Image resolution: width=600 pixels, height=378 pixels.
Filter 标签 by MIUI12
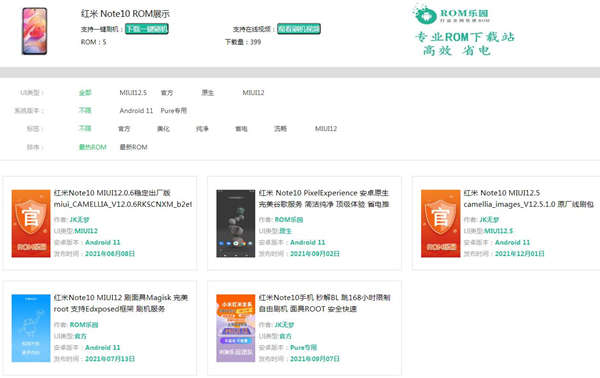(x=326, y=129)
